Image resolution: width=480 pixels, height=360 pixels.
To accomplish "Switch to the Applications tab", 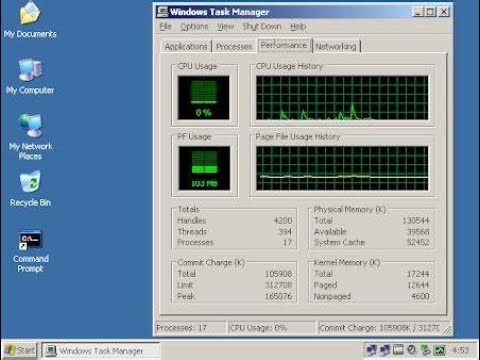I will tap(186, 46).
